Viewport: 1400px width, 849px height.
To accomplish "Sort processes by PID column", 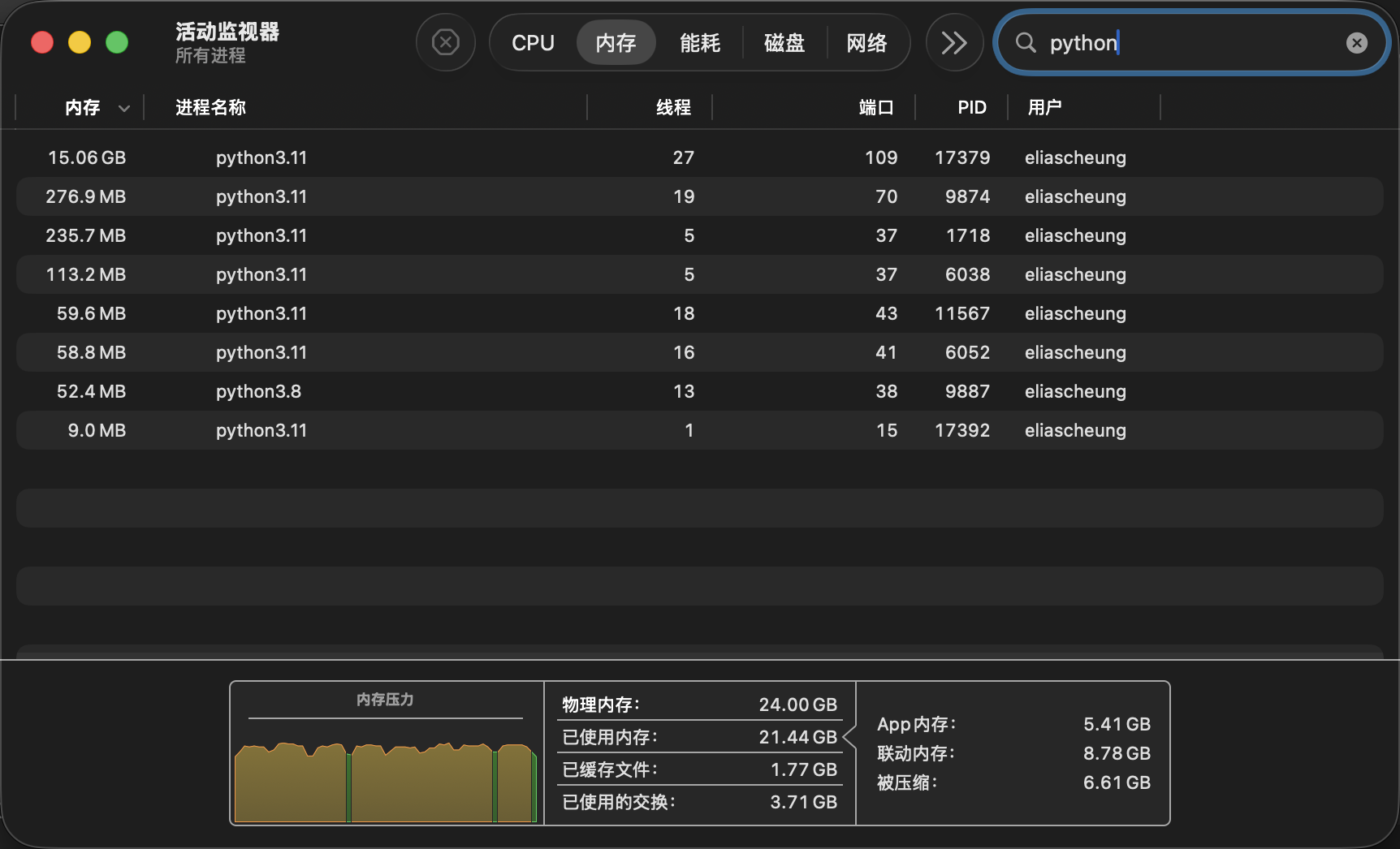I will pyautogui.click(x=971, y=107).
